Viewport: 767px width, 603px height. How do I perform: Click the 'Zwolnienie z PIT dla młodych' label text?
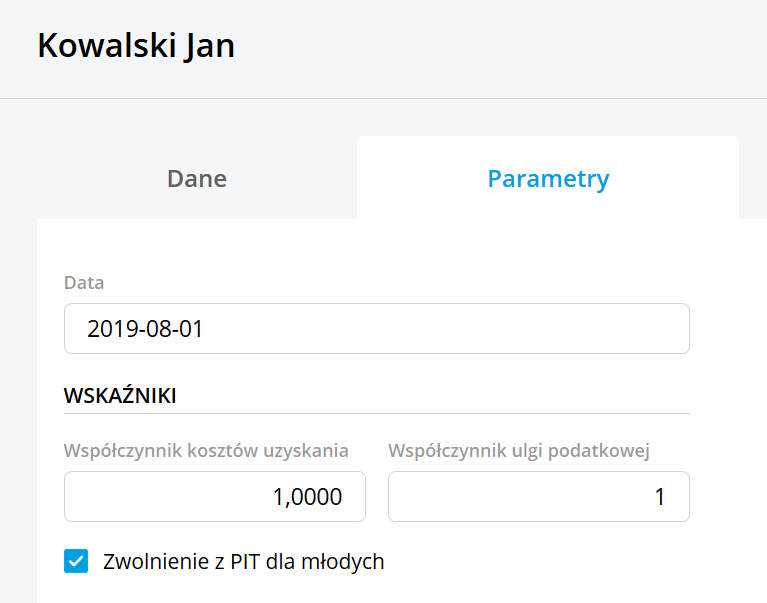244,561
